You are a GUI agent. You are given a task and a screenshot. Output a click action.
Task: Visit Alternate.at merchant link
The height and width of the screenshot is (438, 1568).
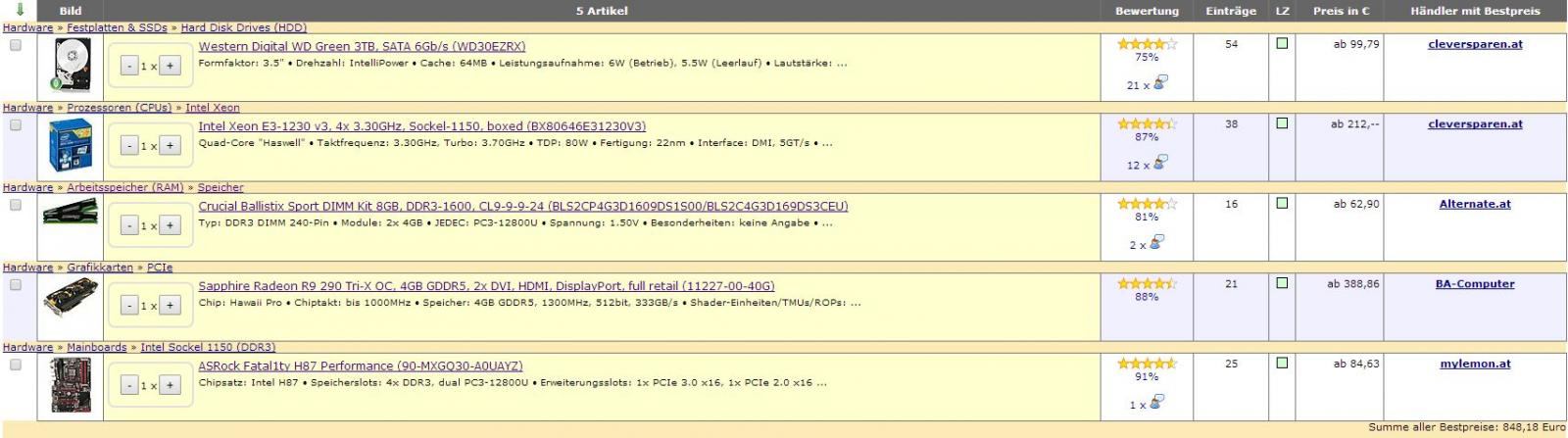click(x=1475, y=204)
